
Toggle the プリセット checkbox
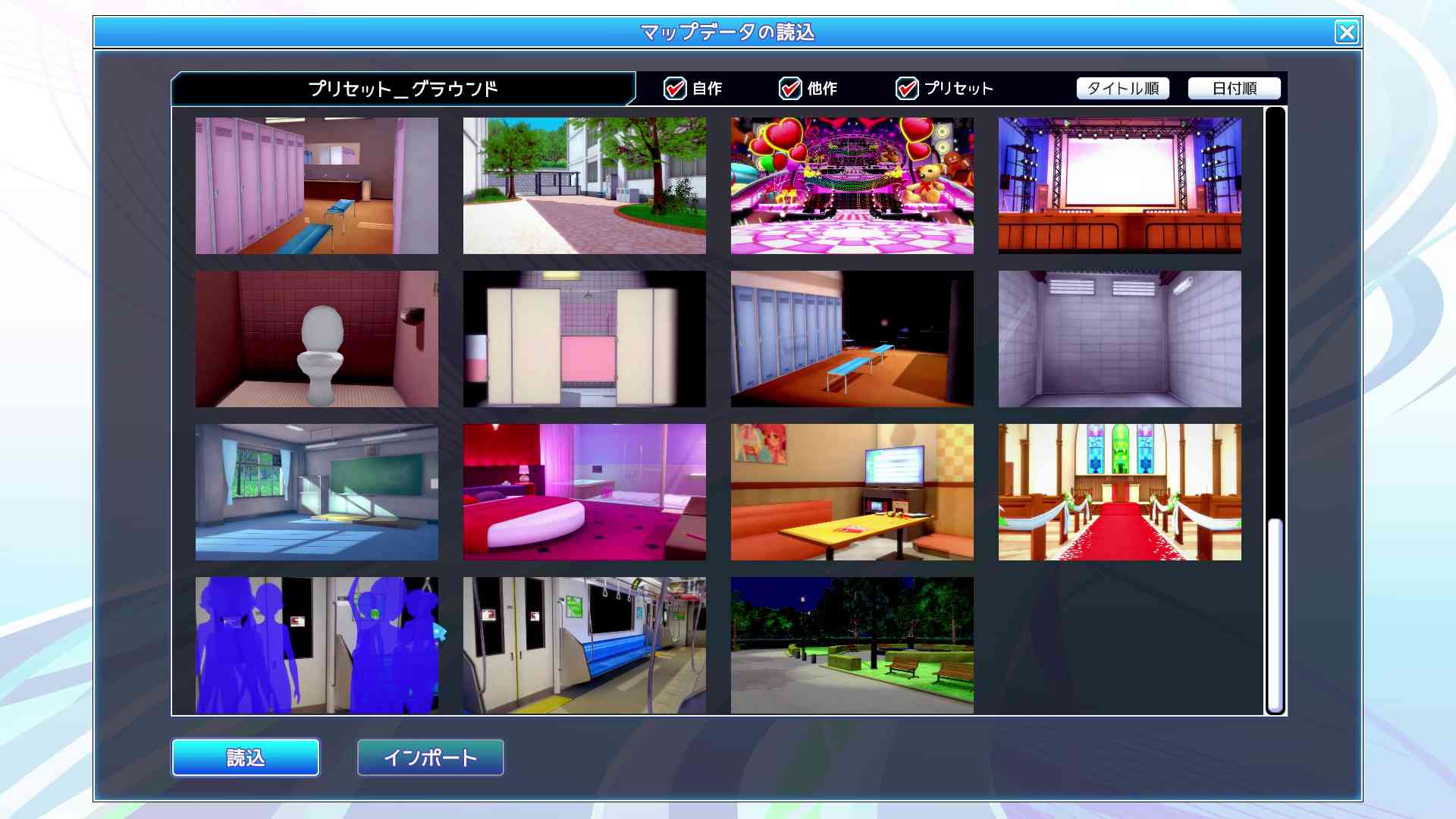click(907, 89)
